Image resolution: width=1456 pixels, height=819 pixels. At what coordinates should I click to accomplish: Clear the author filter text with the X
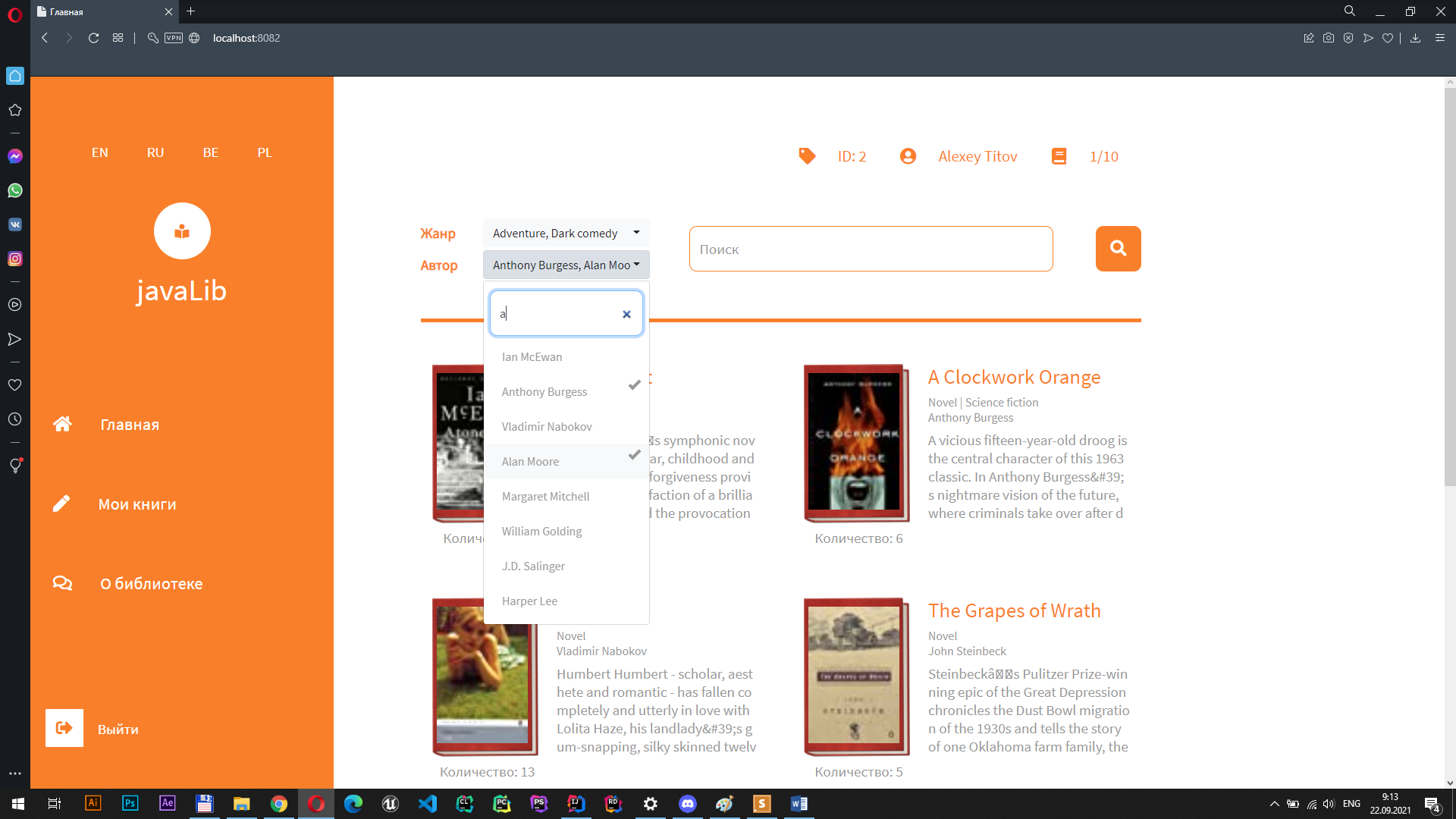(626, 314)
